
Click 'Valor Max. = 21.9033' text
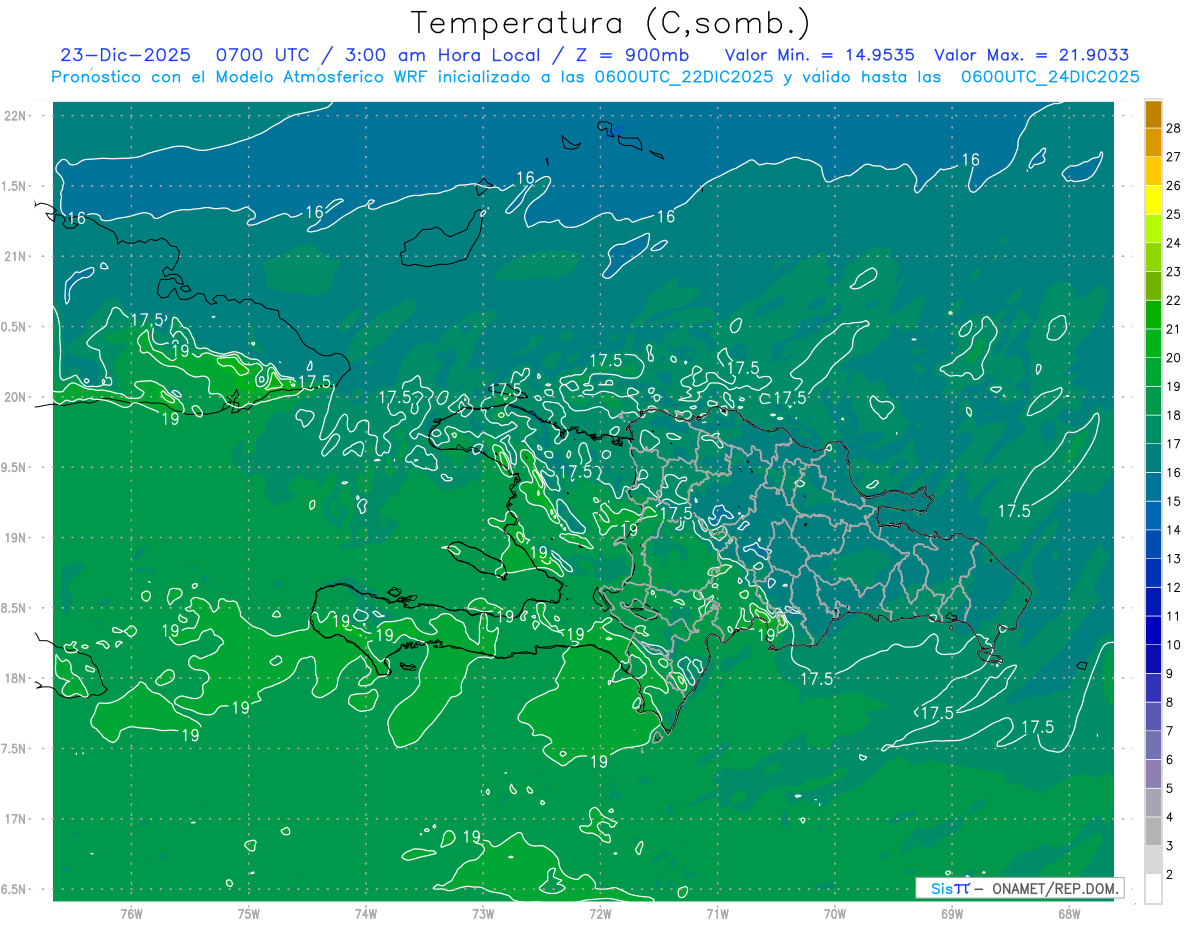tap(1031, 55)
